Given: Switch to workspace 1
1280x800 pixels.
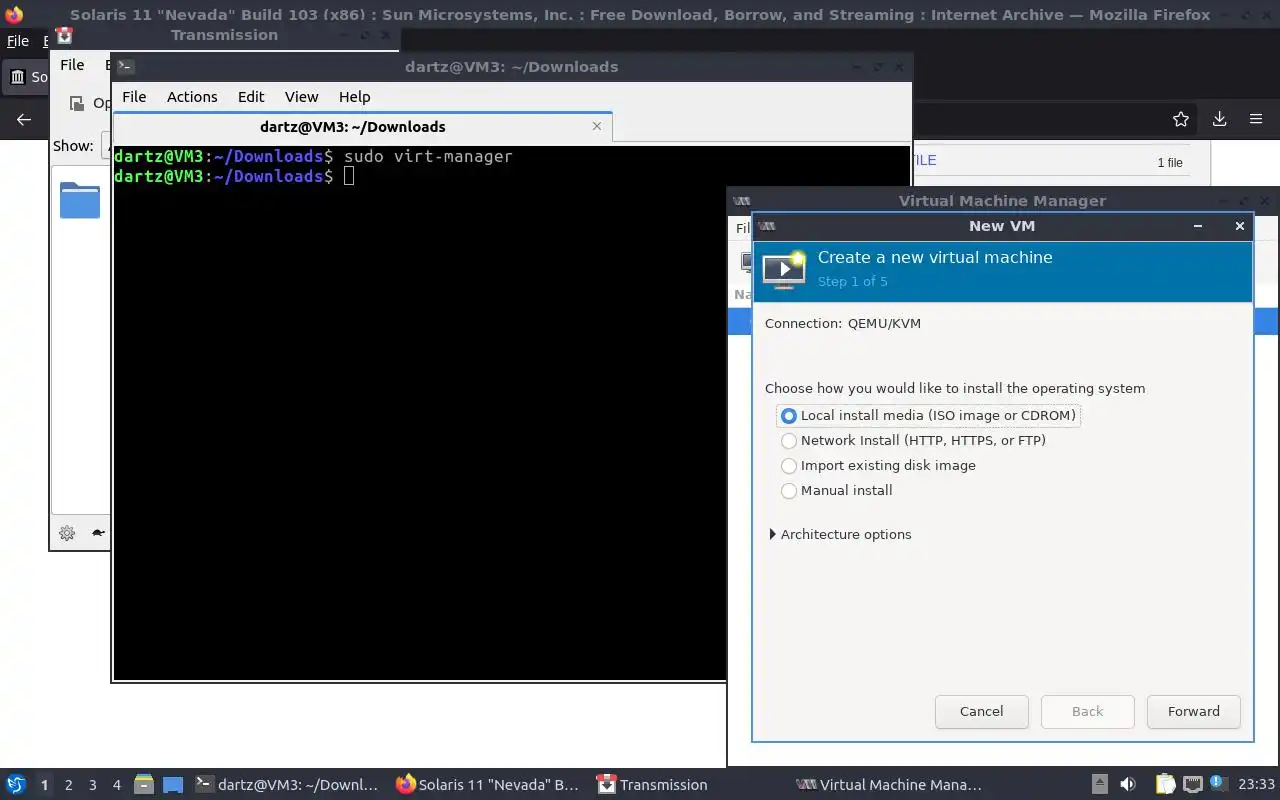Looking at the screenshot, I should (44, 785).
